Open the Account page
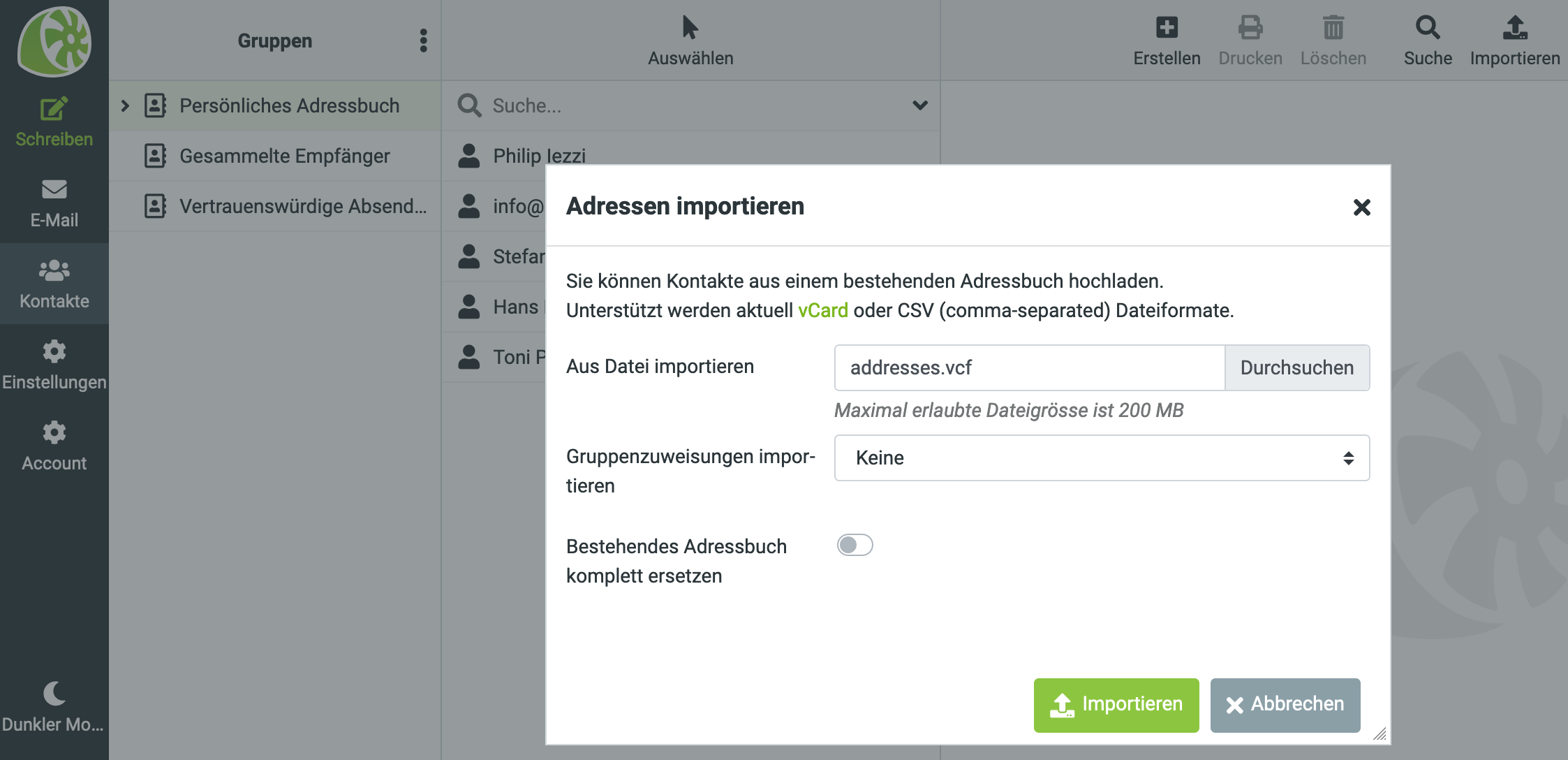1568x760 pixels. pyautogui.click(x=54, y=446)
